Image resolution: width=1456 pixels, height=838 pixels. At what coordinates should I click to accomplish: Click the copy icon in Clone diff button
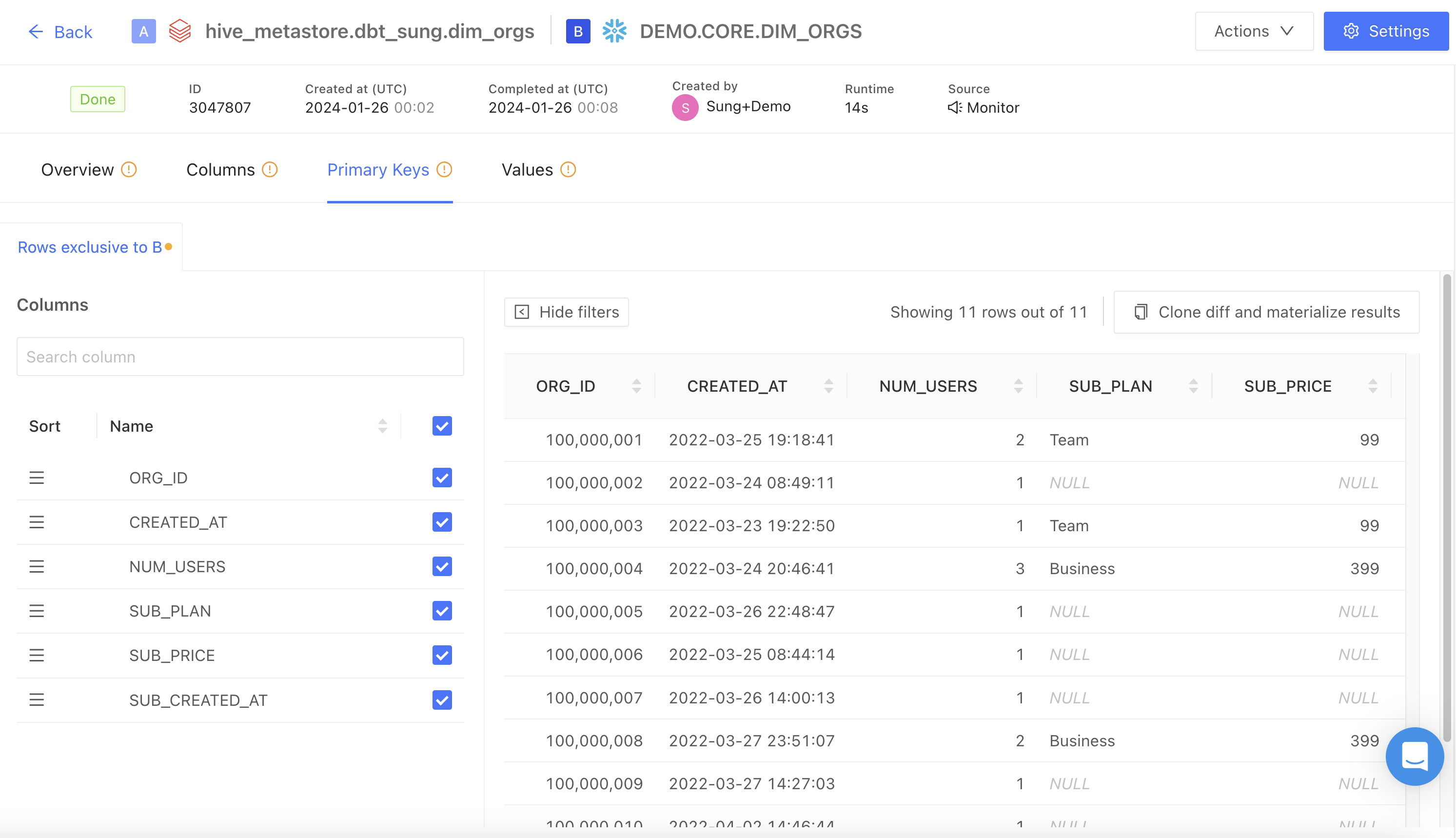[1140, 312]
